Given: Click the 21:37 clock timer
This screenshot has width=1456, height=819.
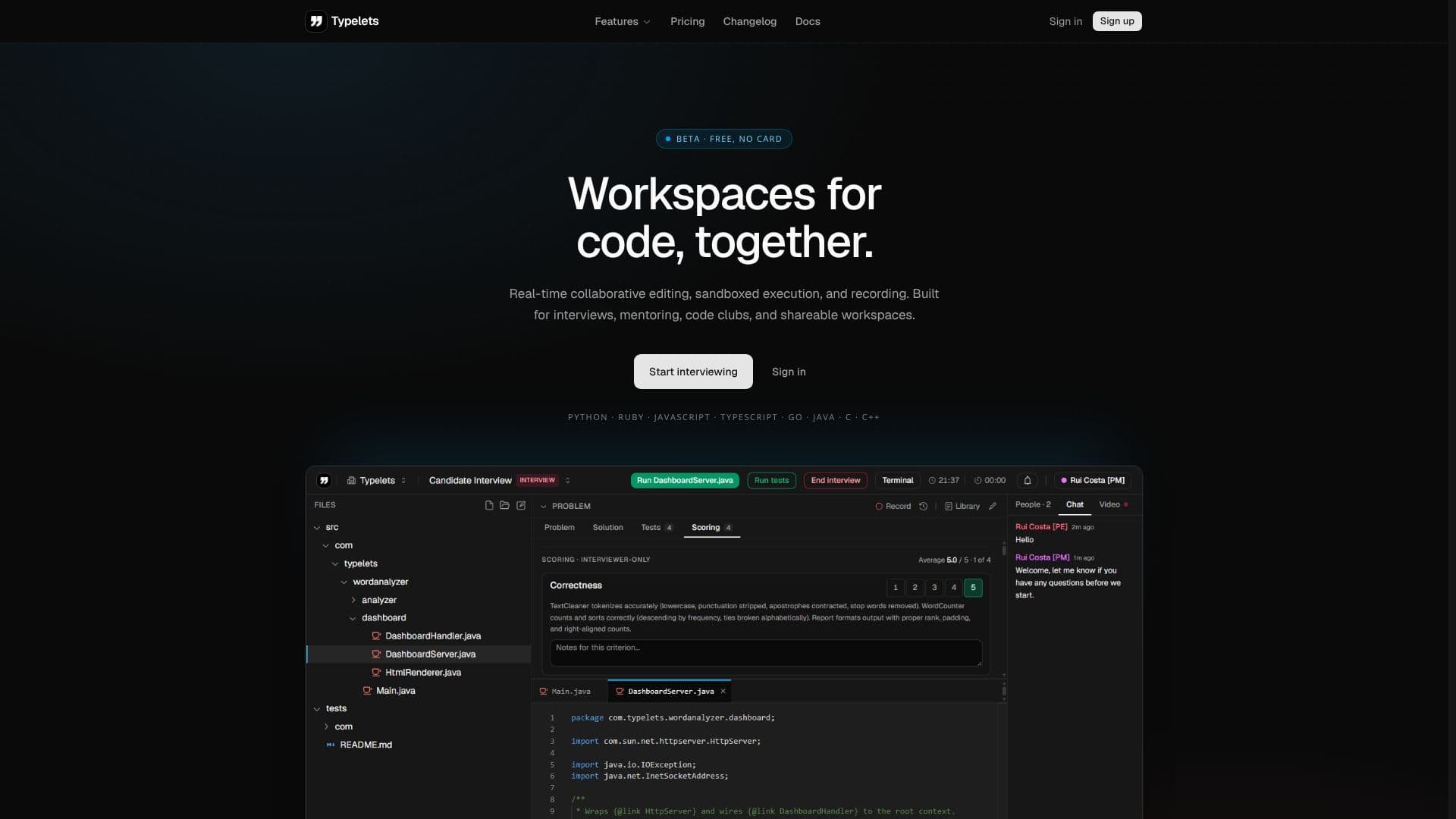Looking at the screenshot, I should (x=944, y=480).
